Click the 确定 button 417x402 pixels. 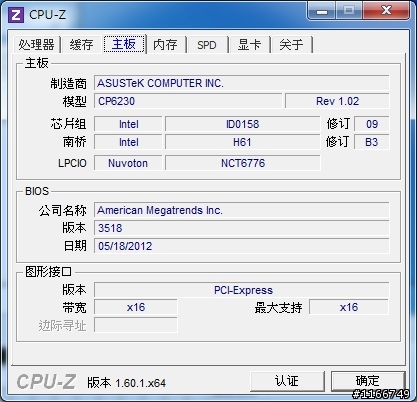(x=367, y=381)
